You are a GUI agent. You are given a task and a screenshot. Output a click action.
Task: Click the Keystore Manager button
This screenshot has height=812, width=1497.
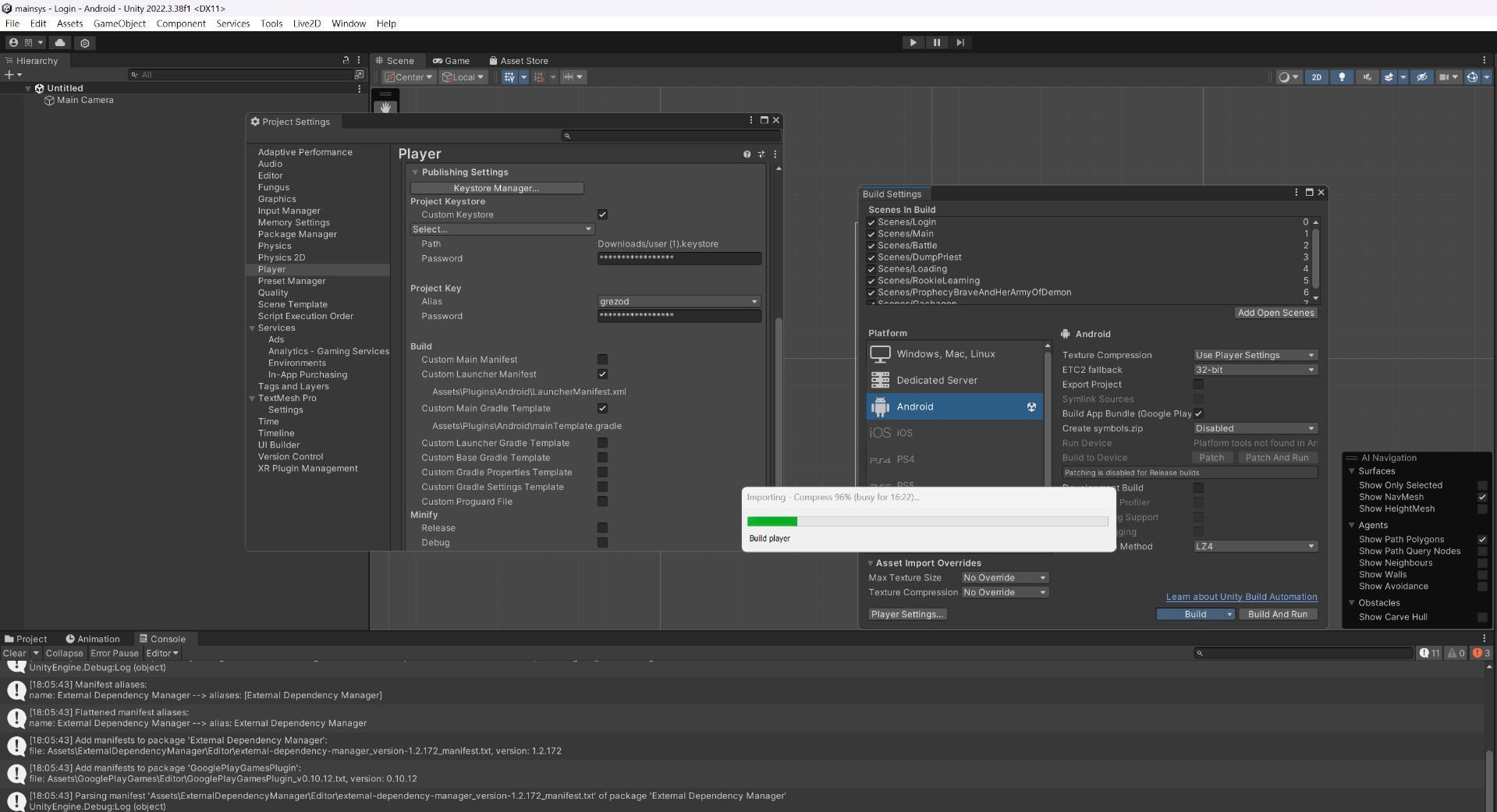click(x=496, y=188)
